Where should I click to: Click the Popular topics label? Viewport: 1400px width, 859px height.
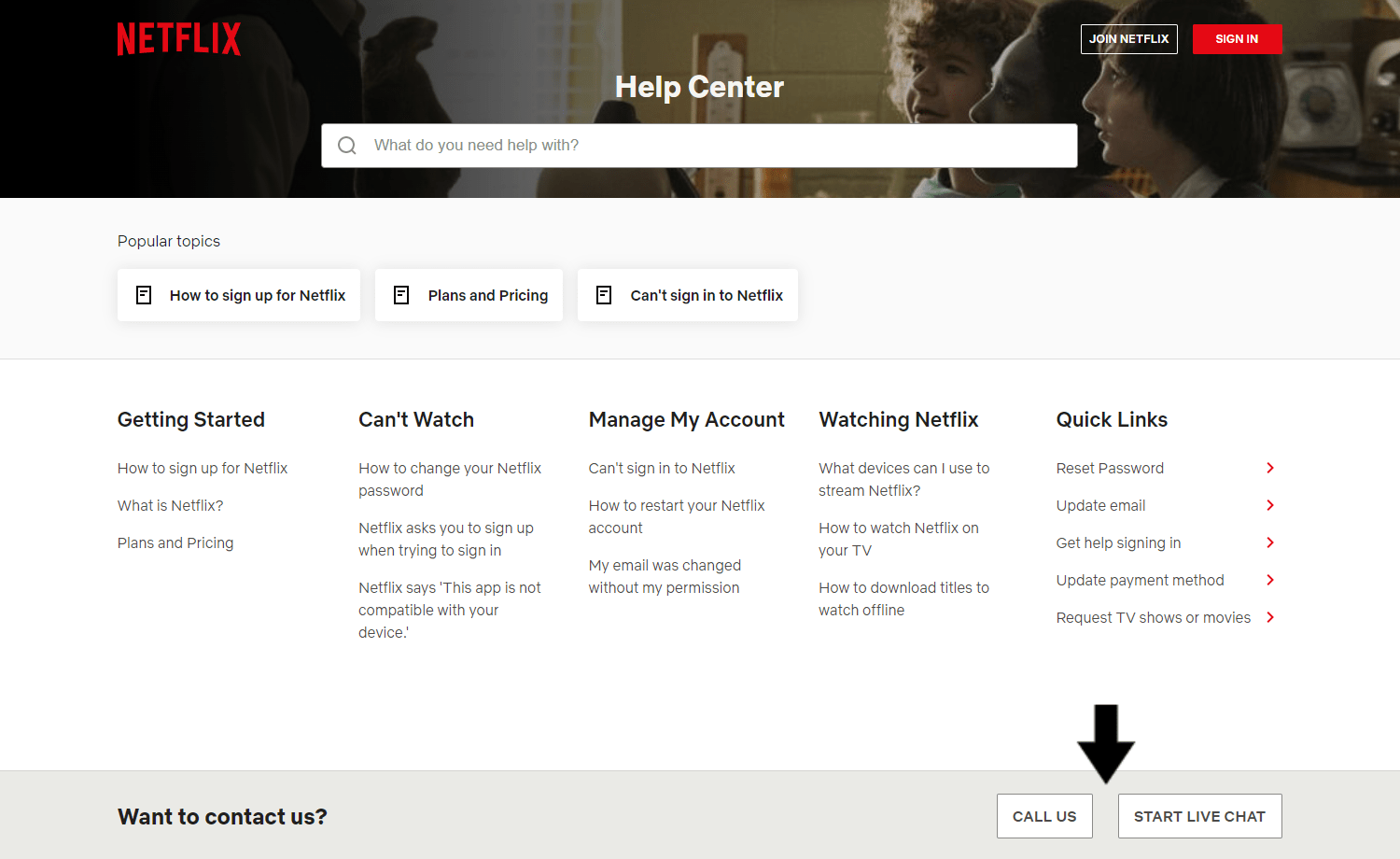tap(169, 241)
